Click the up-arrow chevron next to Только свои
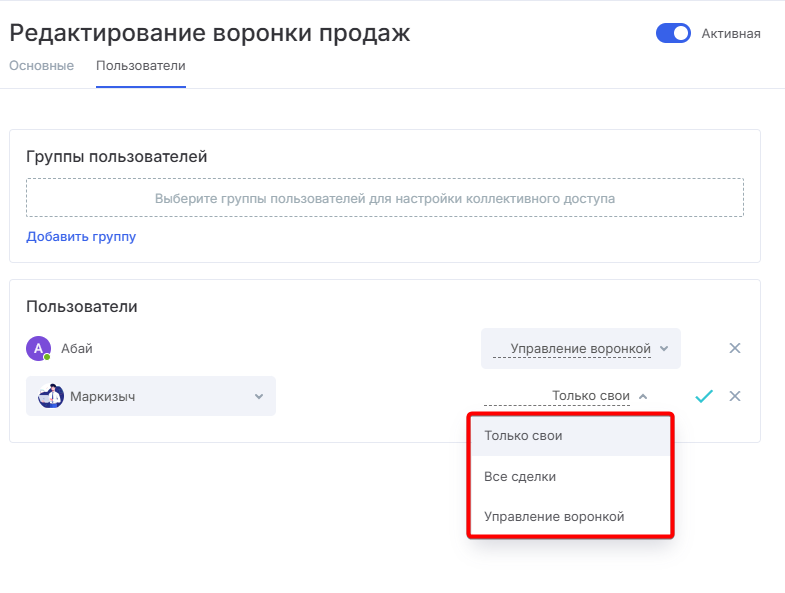Screen dimensions: 785x593 pyautogui.click(x=643, y=396)
